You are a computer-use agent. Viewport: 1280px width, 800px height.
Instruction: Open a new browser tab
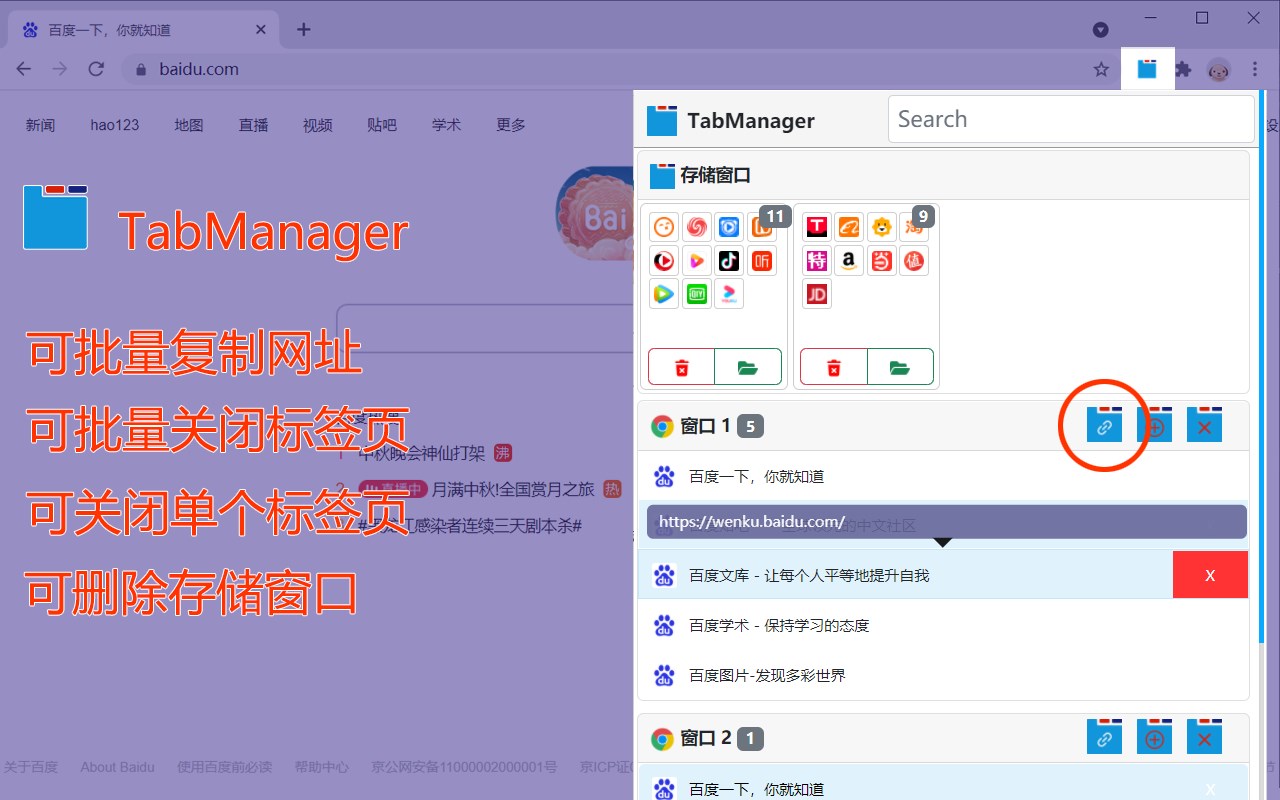pos(304,29)
